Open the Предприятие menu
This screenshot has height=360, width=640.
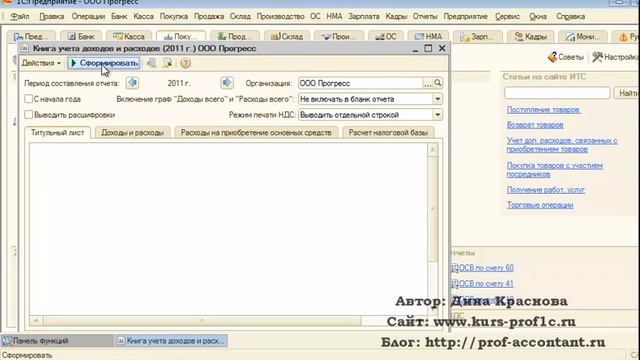coord(465,16)
